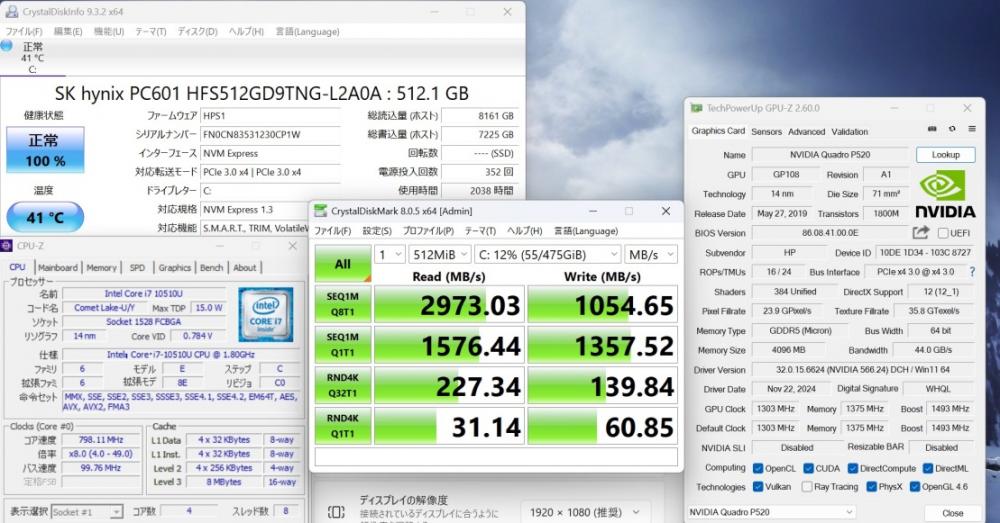
Task: Toggle the UEFI checkbox in GPU-Z
Action: pyautogui.click(x=943, y=233)
